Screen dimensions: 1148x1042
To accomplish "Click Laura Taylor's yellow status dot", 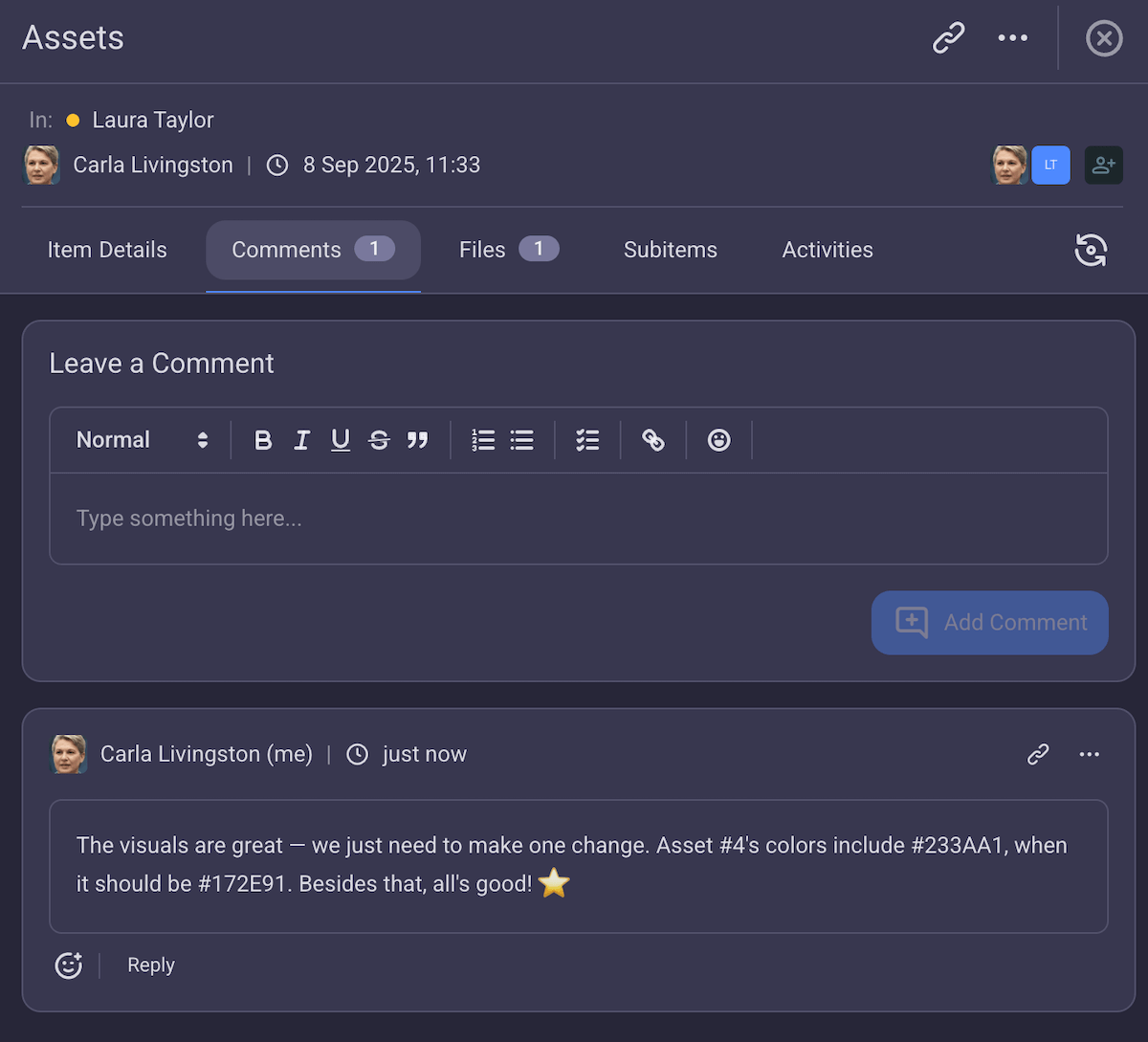I will [x=73, y=120].
